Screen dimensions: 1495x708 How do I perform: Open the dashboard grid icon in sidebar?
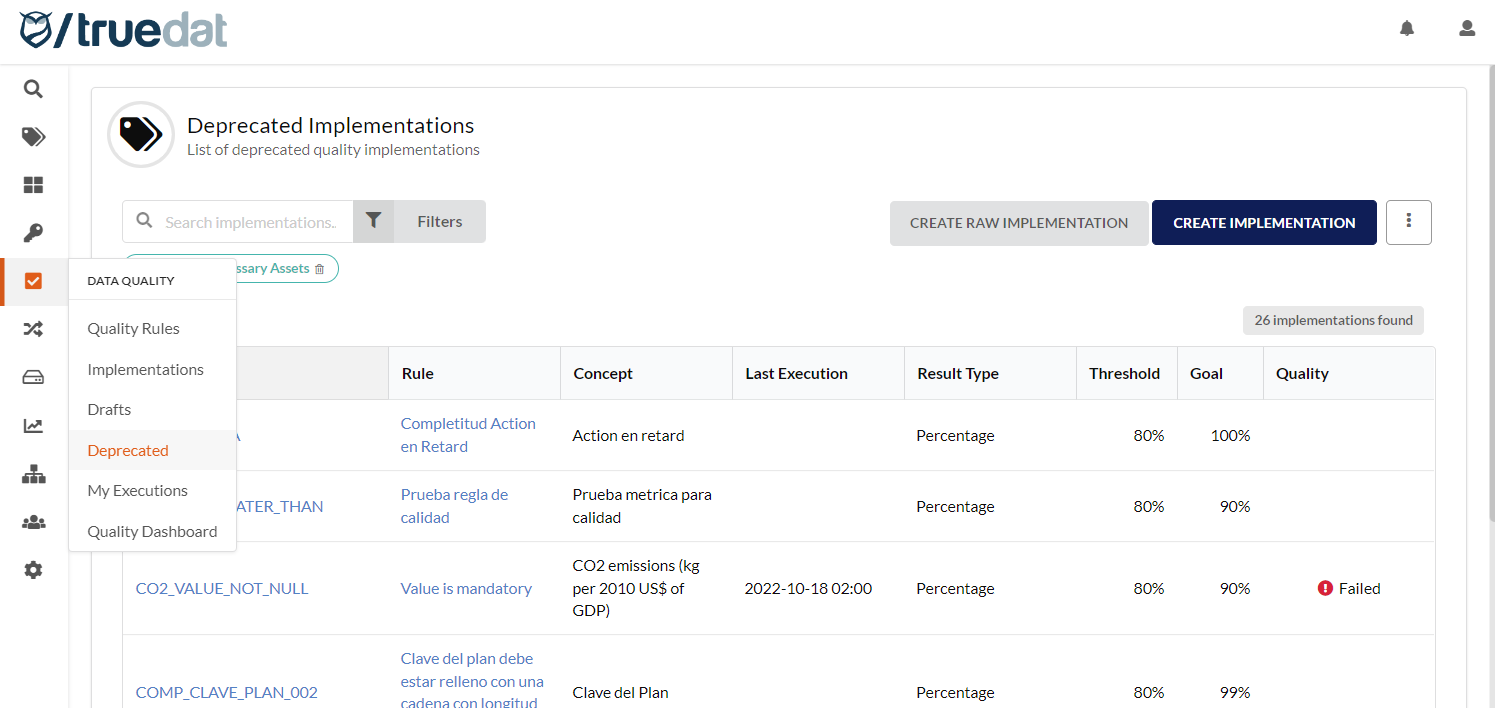tap(33, 185)
